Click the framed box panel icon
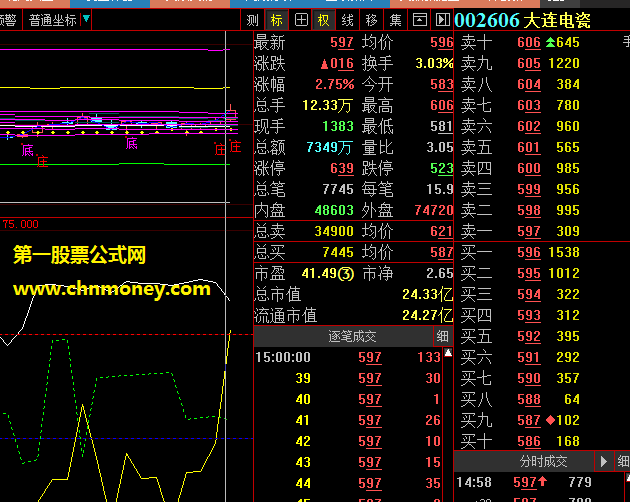This screenshot has height=502, width=630. coord(419,20)
